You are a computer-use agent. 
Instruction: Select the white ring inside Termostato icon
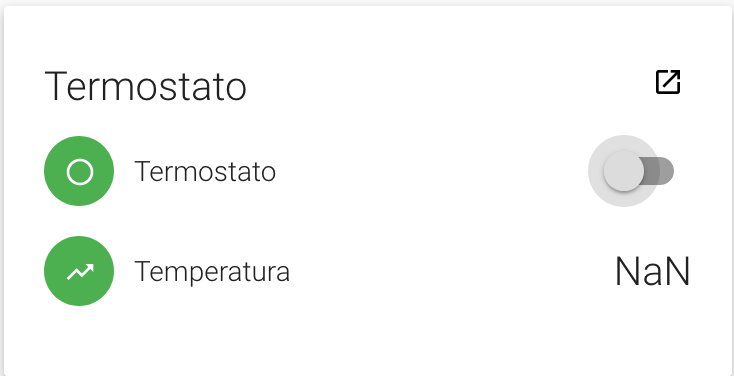coord(80,172)
